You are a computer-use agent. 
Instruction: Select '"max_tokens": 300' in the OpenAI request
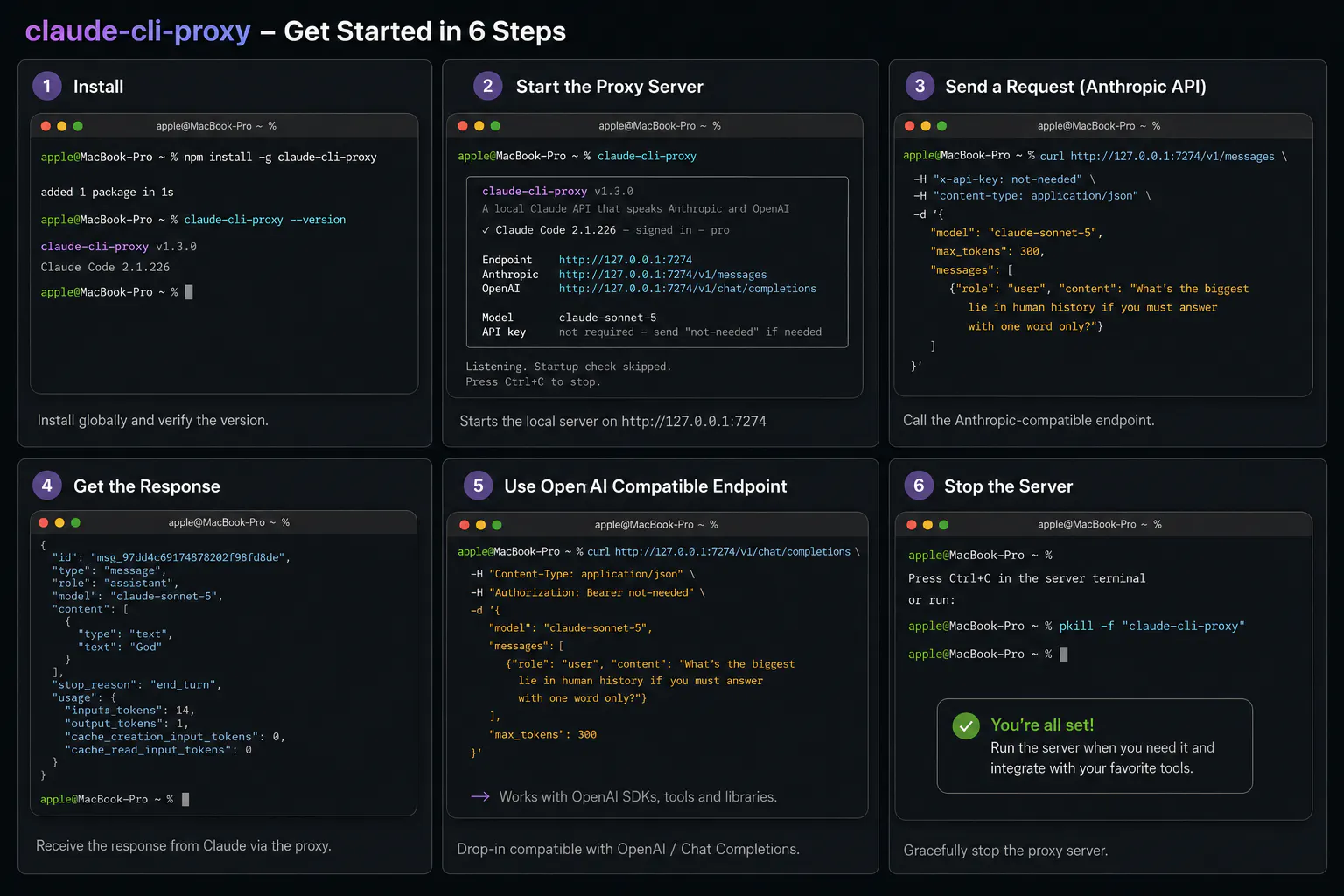[542, 735]
